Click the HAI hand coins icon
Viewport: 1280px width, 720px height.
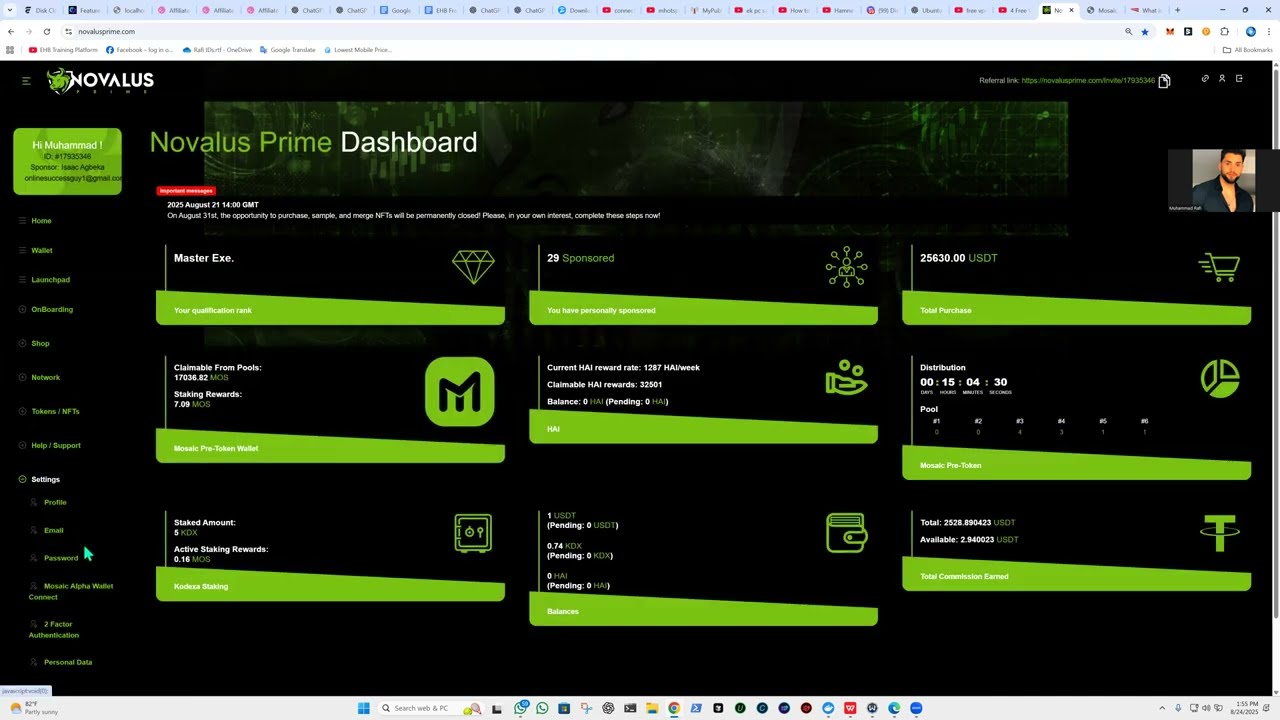pyautogui.click(x=846, y=378)
